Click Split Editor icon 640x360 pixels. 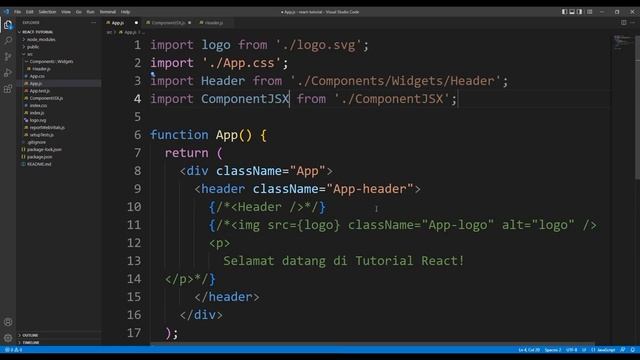tap(624, 23)
